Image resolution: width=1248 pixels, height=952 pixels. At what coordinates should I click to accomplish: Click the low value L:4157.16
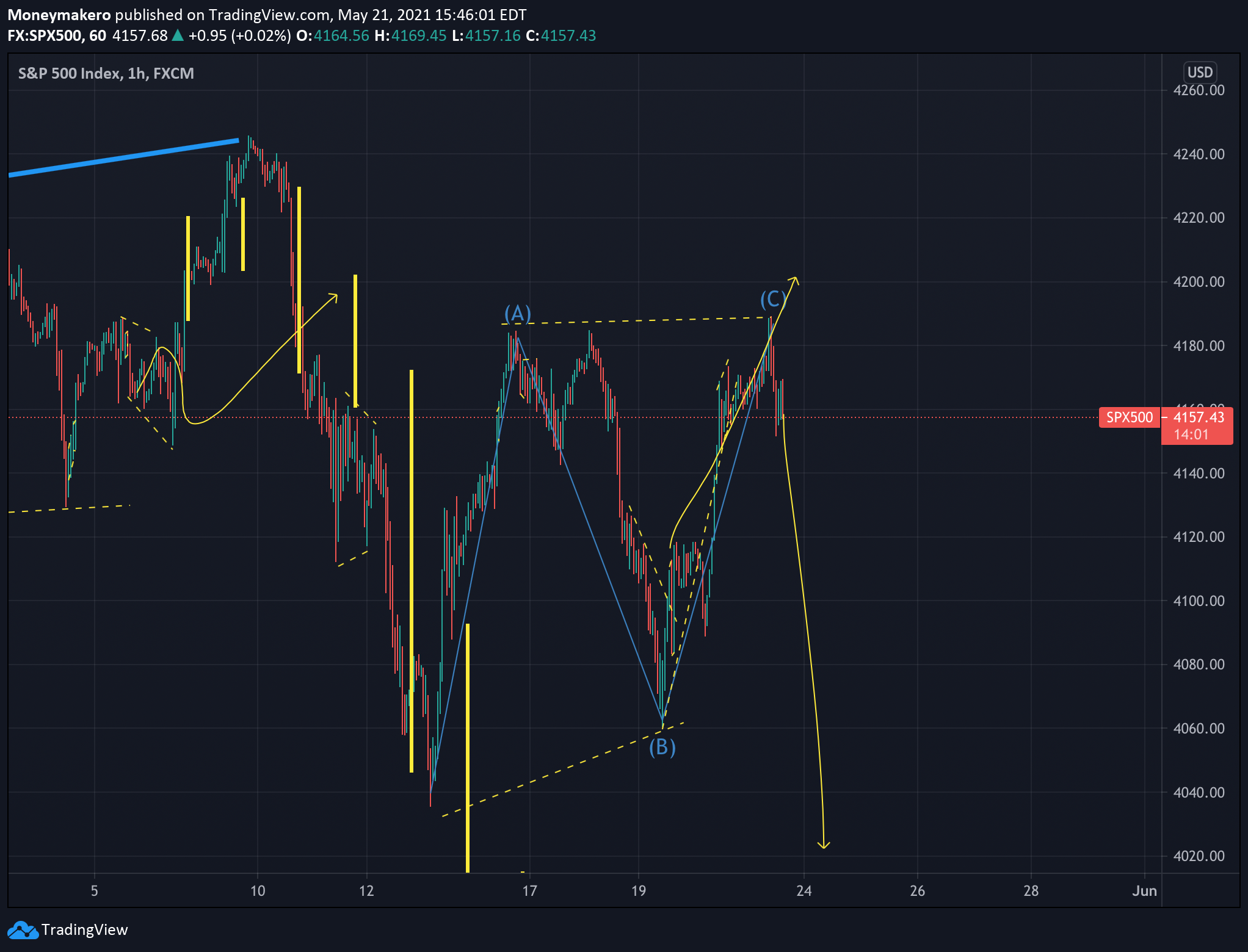pyautogui.click(x=487, y=35)
